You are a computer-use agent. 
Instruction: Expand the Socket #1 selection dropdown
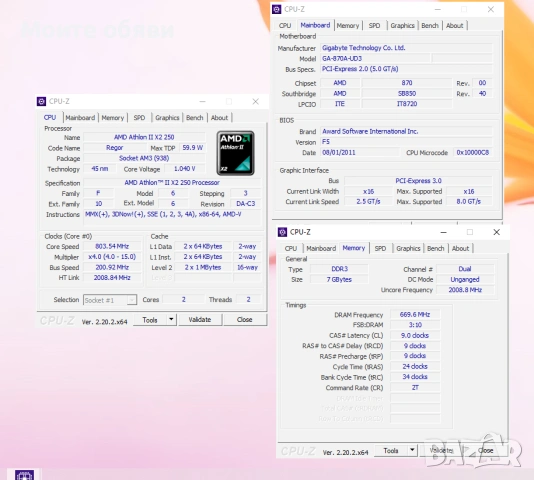pyautogui.click(x=131, y=300)
